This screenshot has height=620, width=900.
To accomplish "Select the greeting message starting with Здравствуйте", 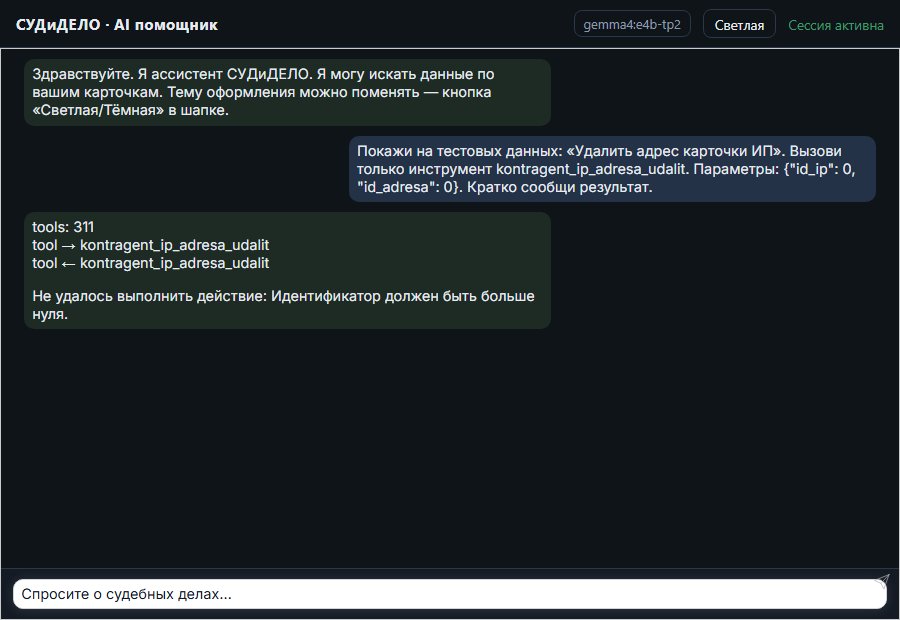I will 287,92.
